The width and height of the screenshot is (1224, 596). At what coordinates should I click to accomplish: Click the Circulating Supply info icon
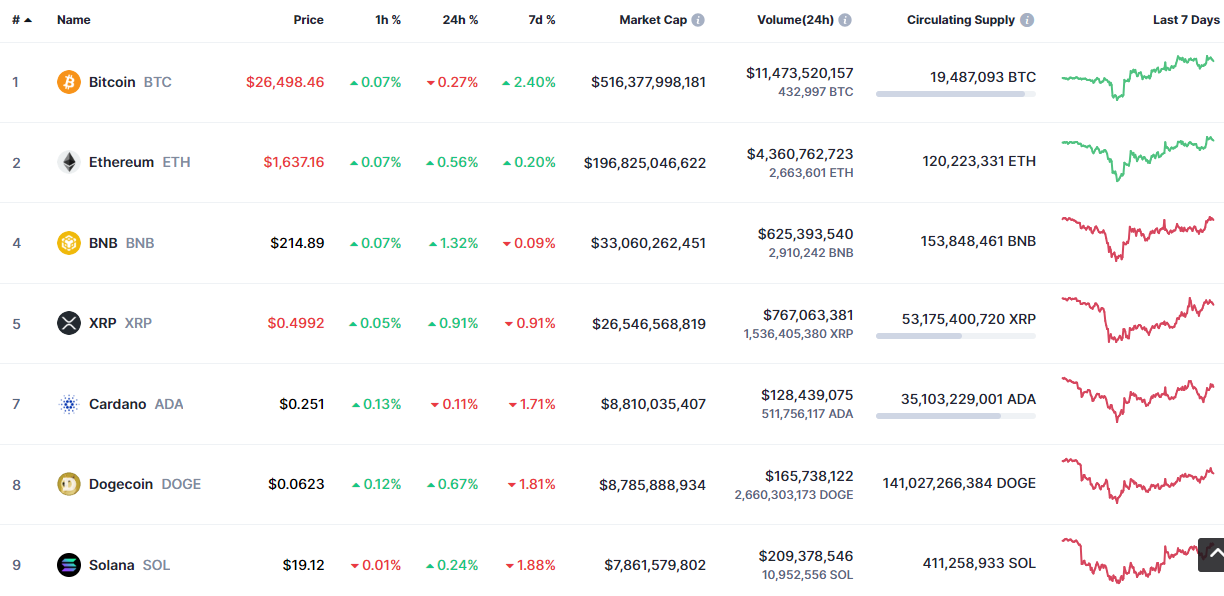(x=1027, y=20)
